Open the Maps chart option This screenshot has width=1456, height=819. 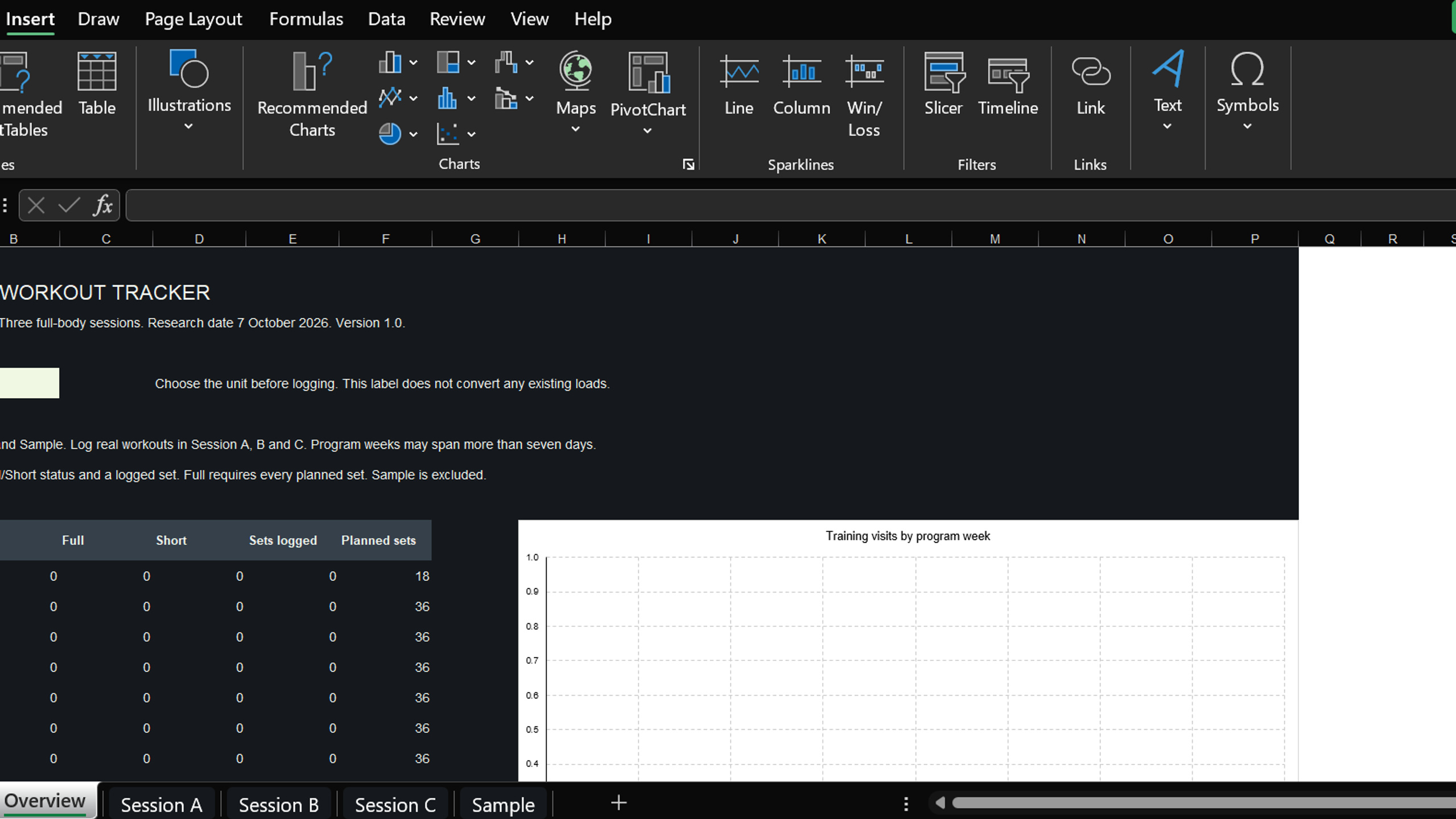pos(576,93)
